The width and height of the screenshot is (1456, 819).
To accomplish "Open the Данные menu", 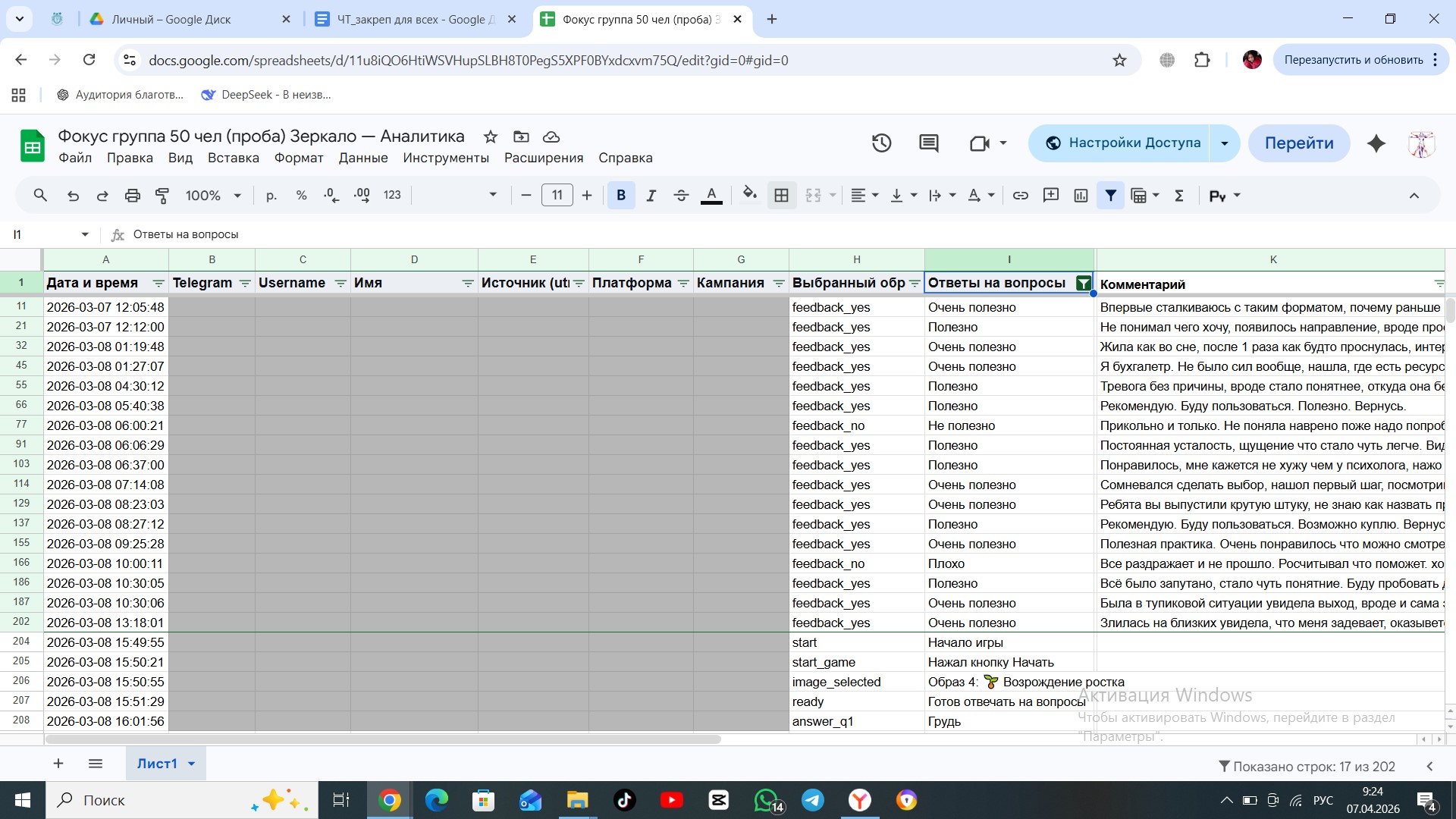I will [x=363, y=158].
